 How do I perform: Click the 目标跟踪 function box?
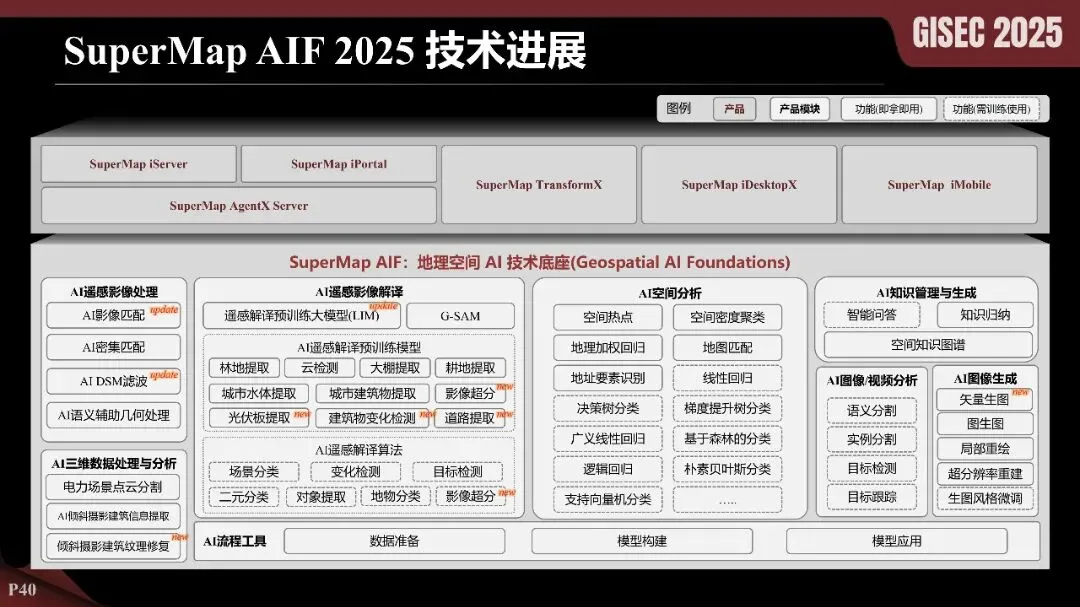pos(872,497)
